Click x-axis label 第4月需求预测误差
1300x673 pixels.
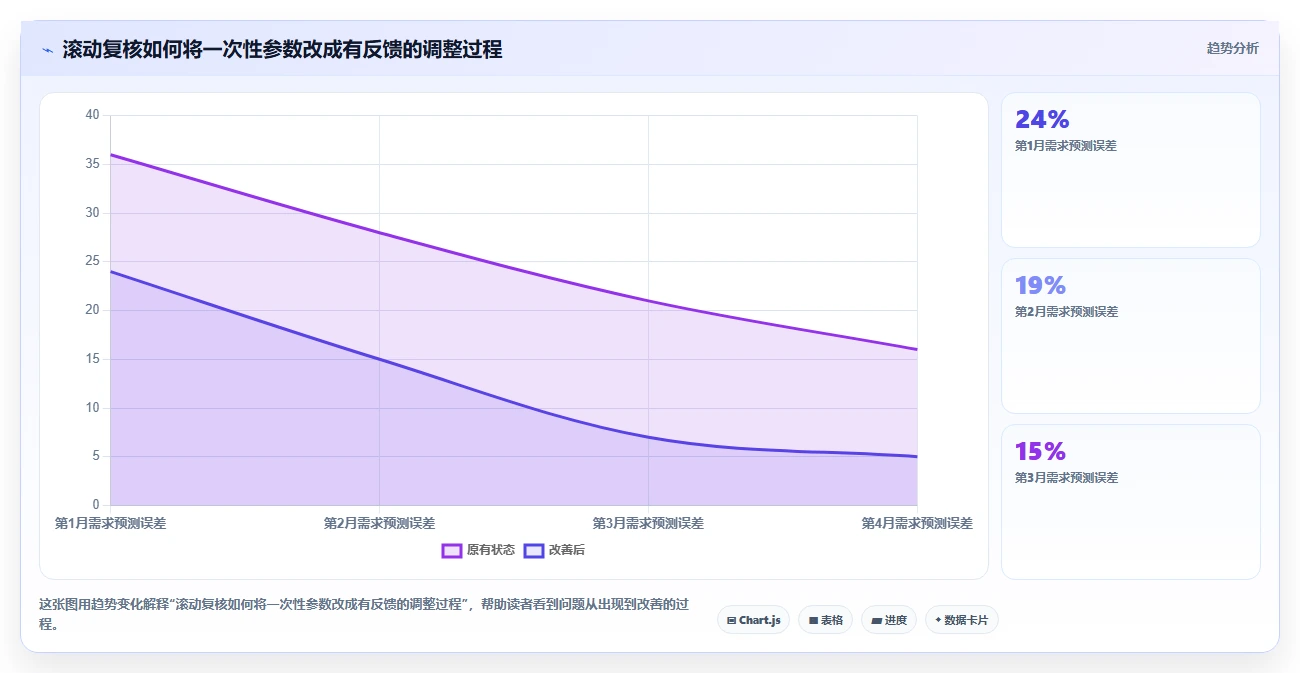[x=917, y=523]
